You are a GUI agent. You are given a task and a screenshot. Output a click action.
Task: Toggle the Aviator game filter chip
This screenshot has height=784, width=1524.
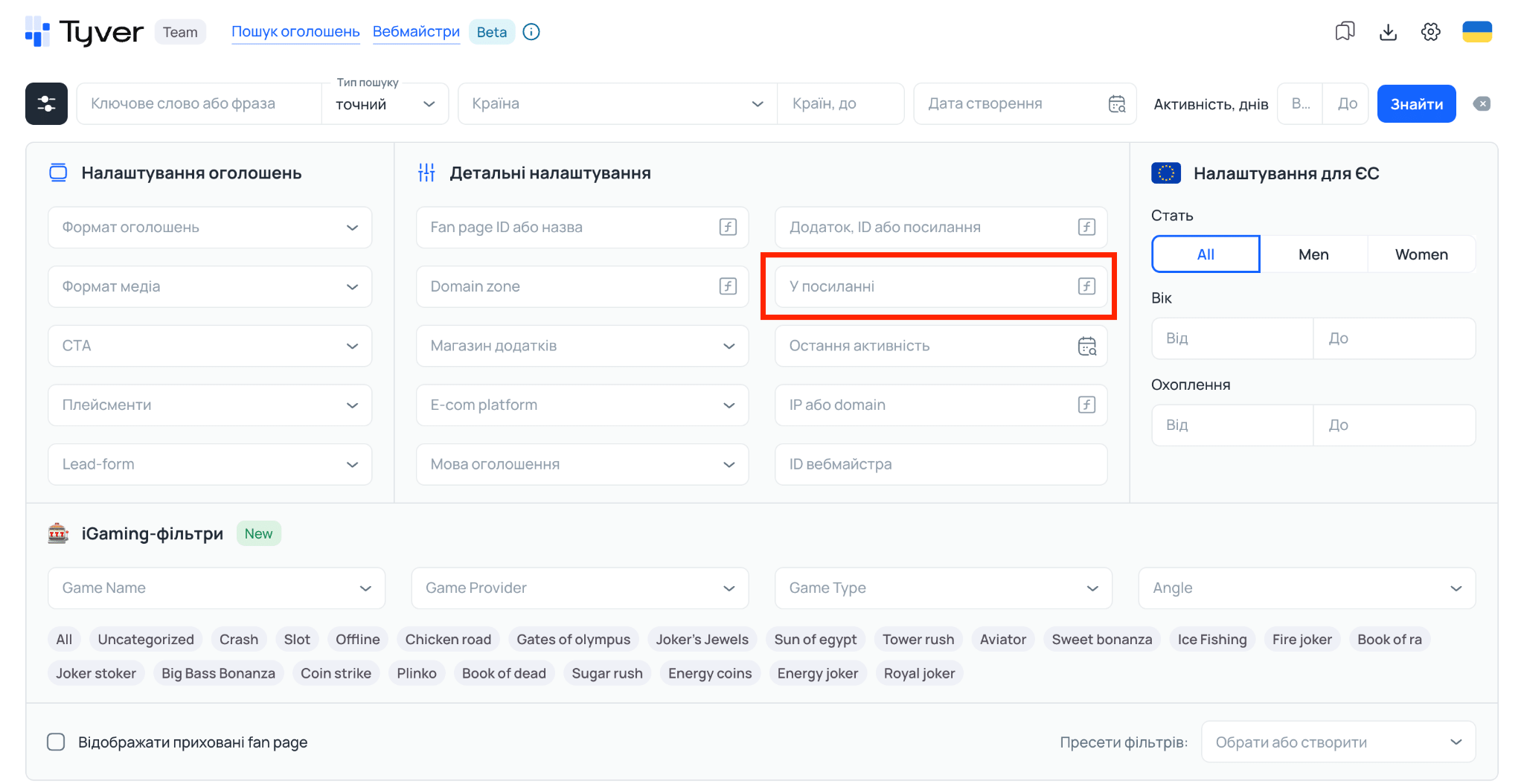[x=1003, y=640]
